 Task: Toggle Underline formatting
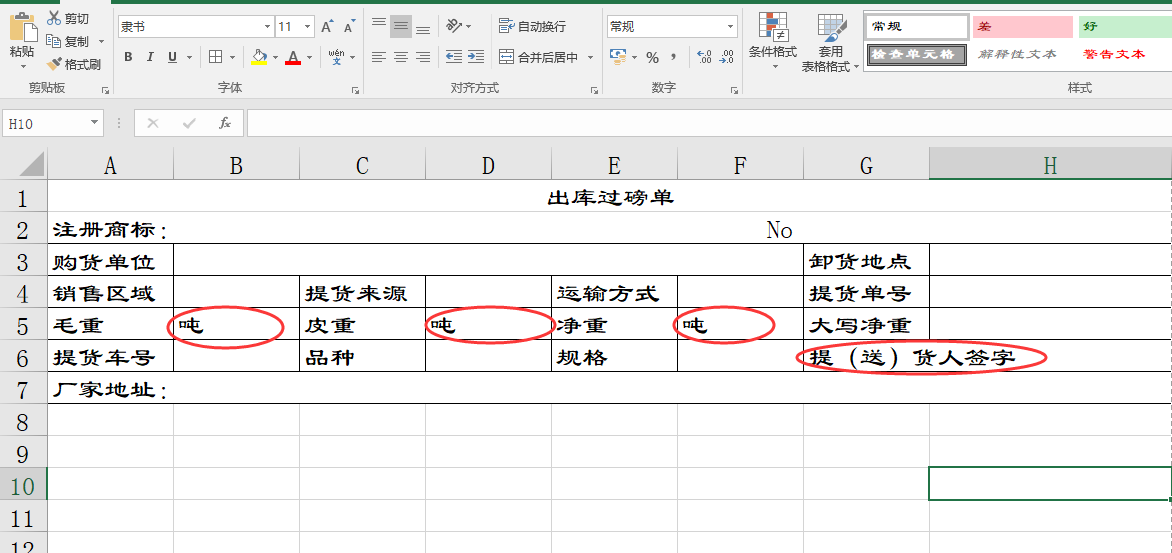[x=172, y=57]
